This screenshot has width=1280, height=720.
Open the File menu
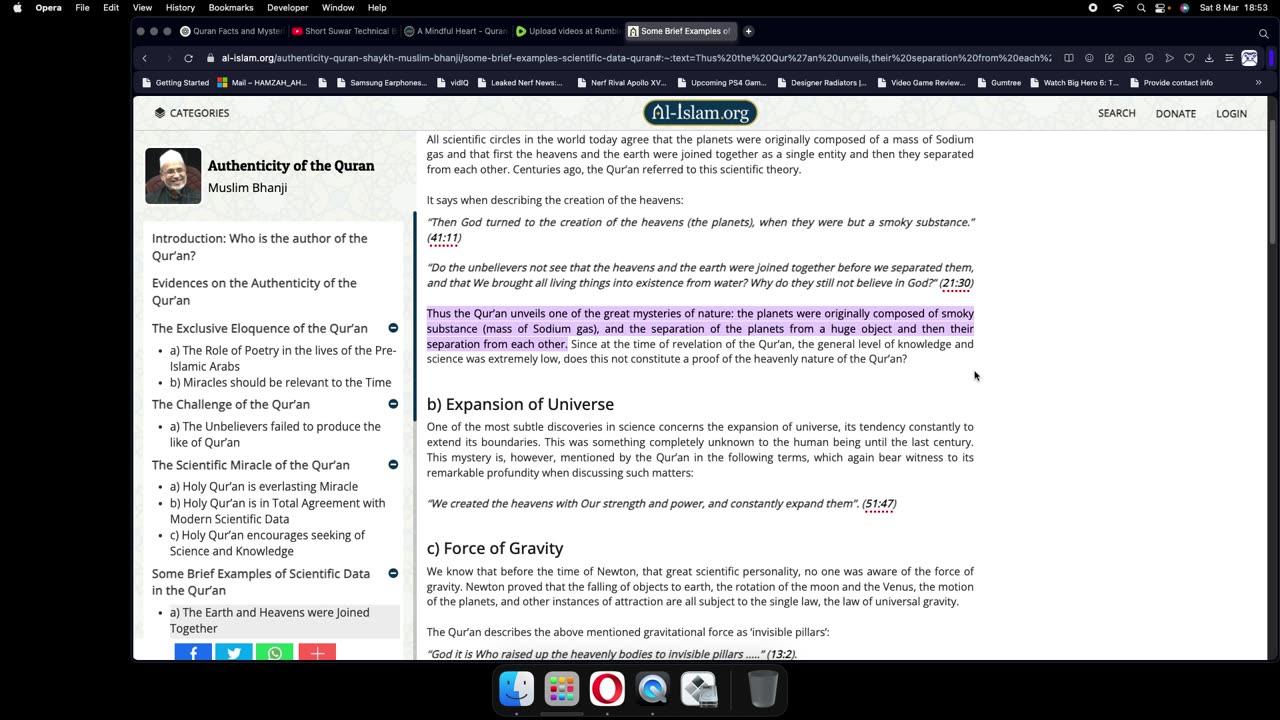coord(82,8)
